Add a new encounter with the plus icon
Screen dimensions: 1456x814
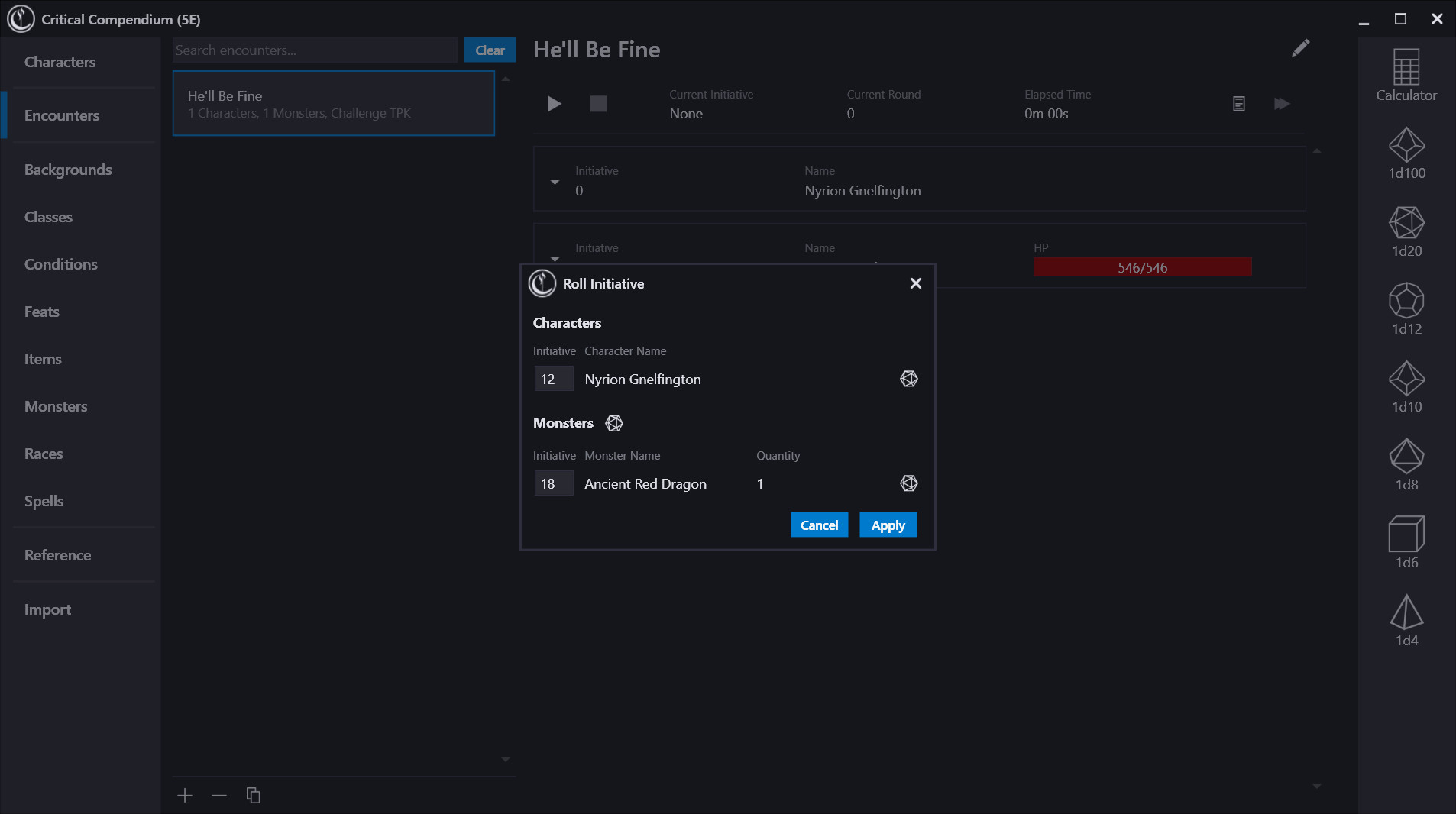[x=184, y=795]
